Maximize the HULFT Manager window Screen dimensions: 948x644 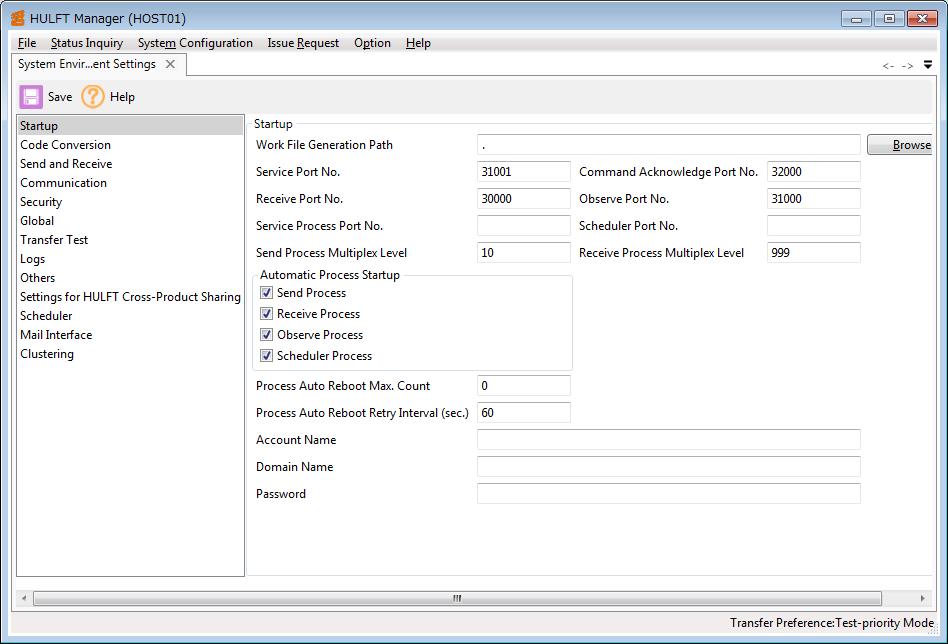tap(889, 19)
